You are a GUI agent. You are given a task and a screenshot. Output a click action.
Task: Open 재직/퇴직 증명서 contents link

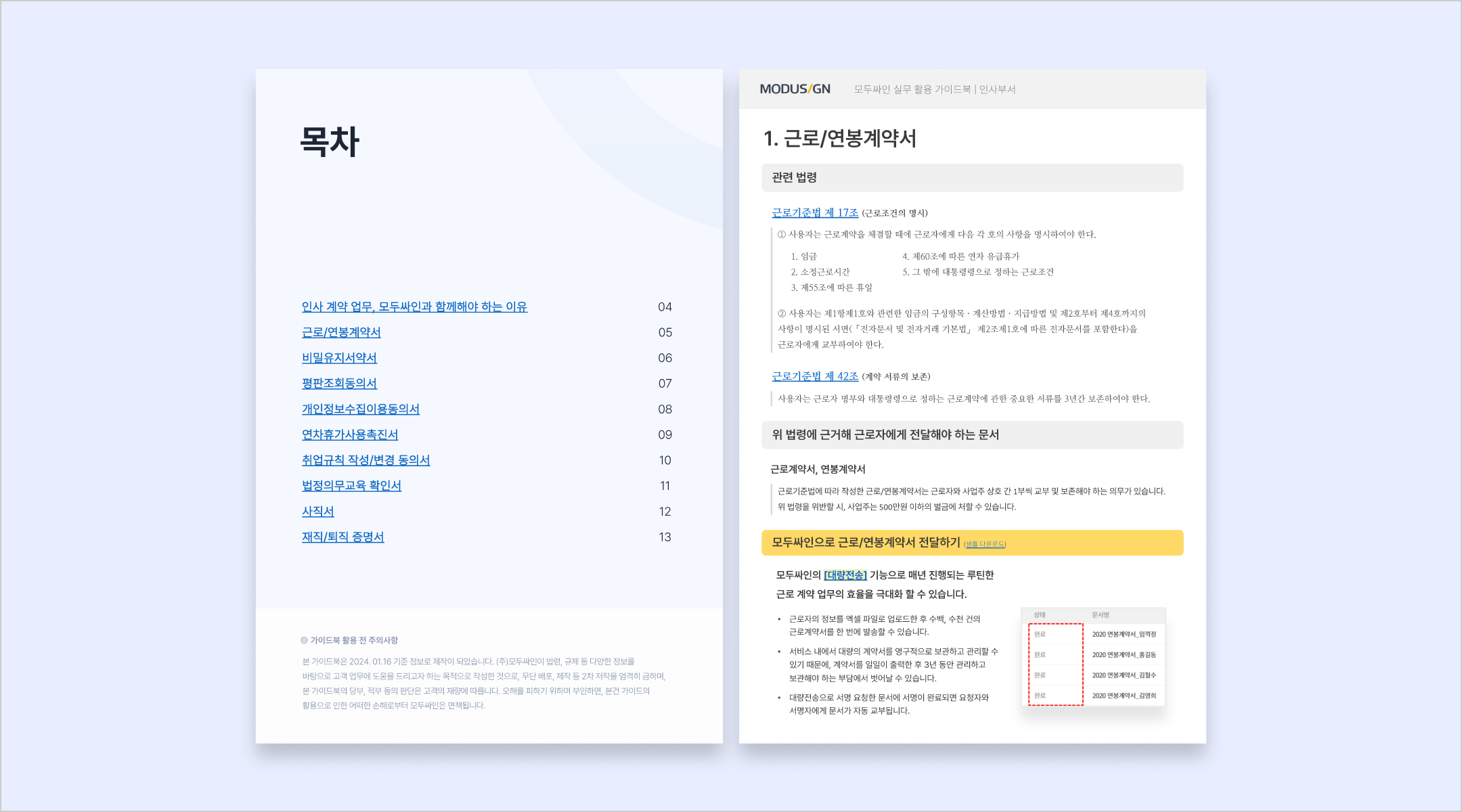342,537
